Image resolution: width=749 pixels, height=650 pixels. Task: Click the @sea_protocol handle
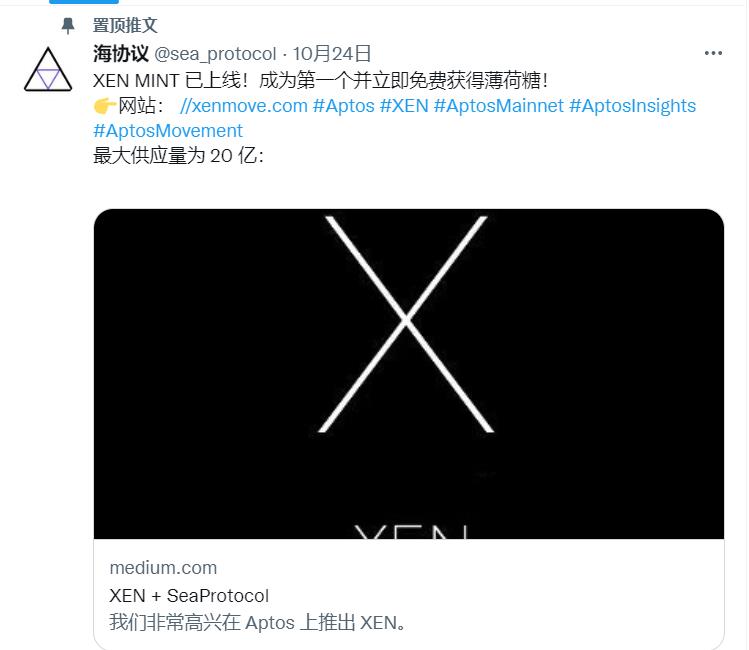click(215, 54)
